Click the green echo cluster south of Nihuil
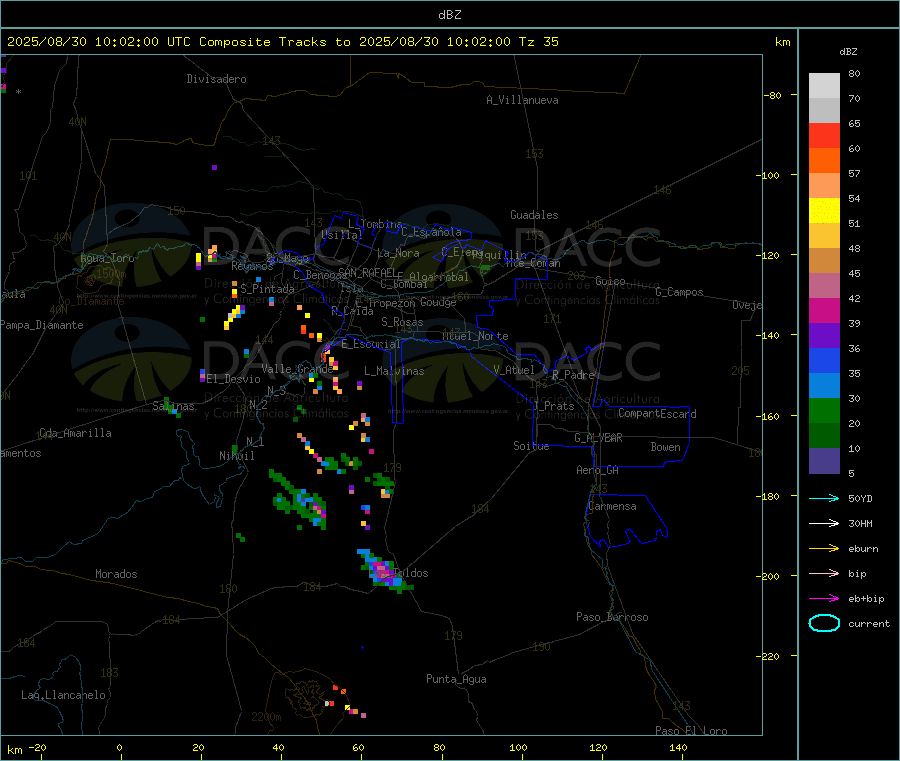Viewport: 900px width, 761px height. tap(300, 499)
